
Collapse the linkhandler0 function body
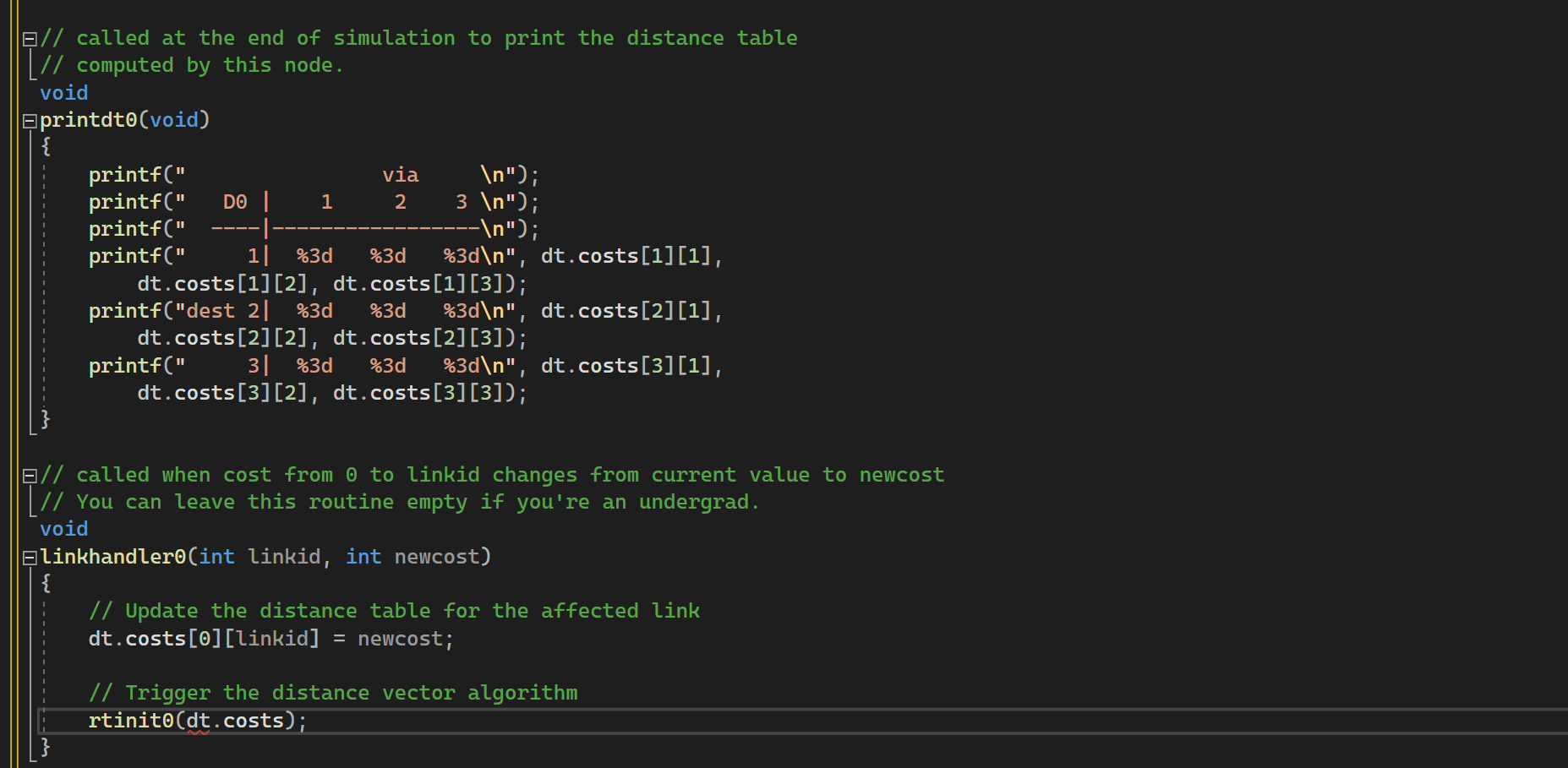(30, 558)
